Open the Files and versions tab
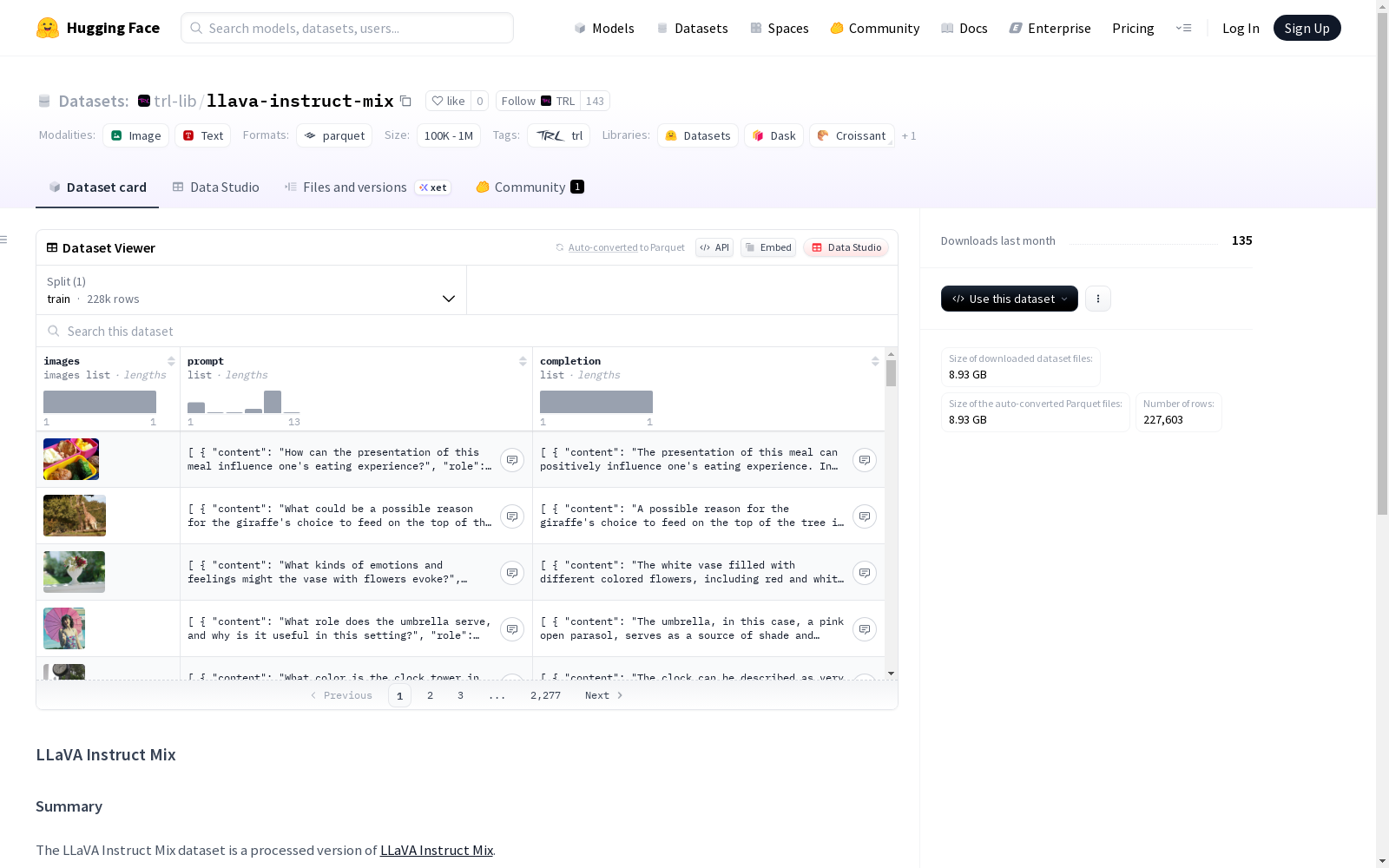Viewport: 1389px width, 868px height. 367,187
